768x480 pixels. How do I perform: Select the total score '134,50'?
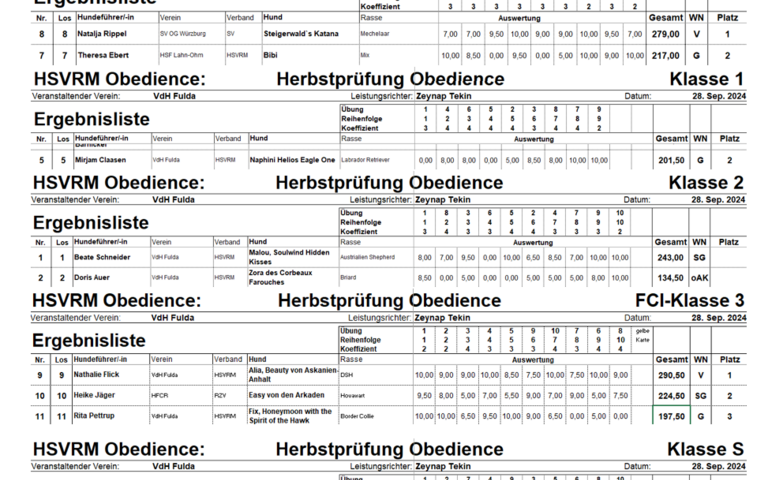point(670,278)
